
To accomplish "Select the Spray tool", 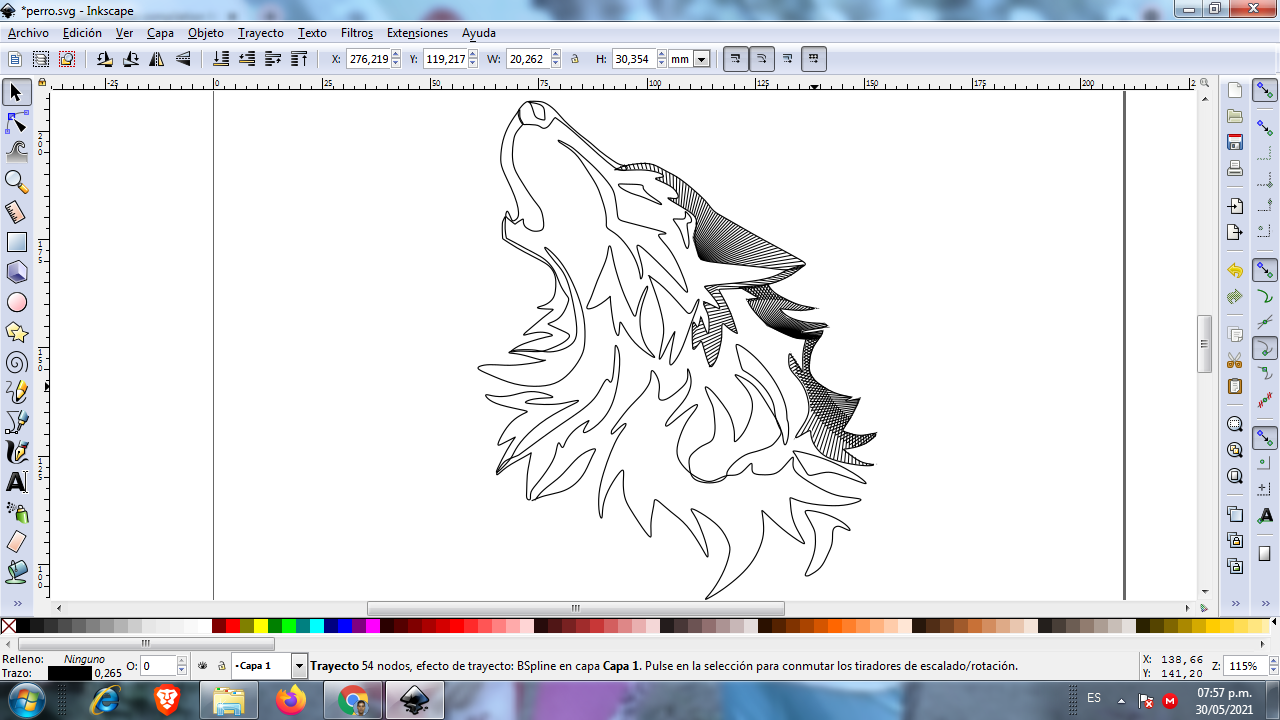I will tap(16, 512).
